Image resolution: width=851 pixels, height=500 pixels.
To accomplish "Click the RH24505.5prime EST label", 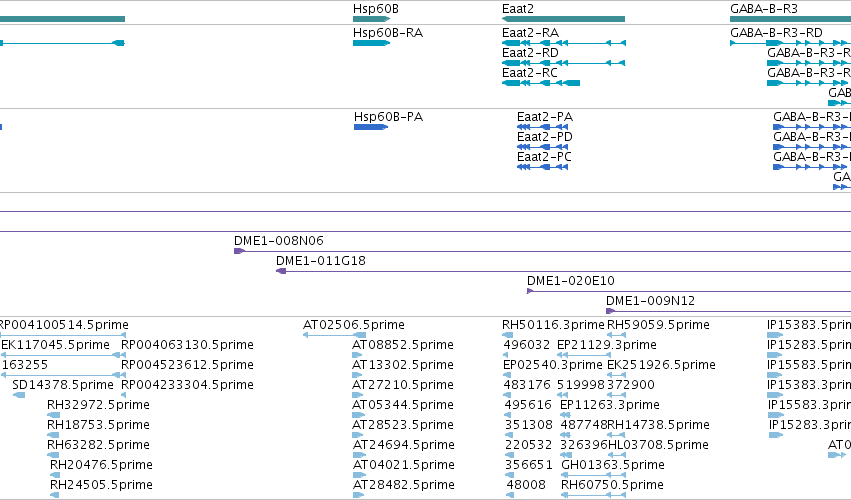I will 101,485.
